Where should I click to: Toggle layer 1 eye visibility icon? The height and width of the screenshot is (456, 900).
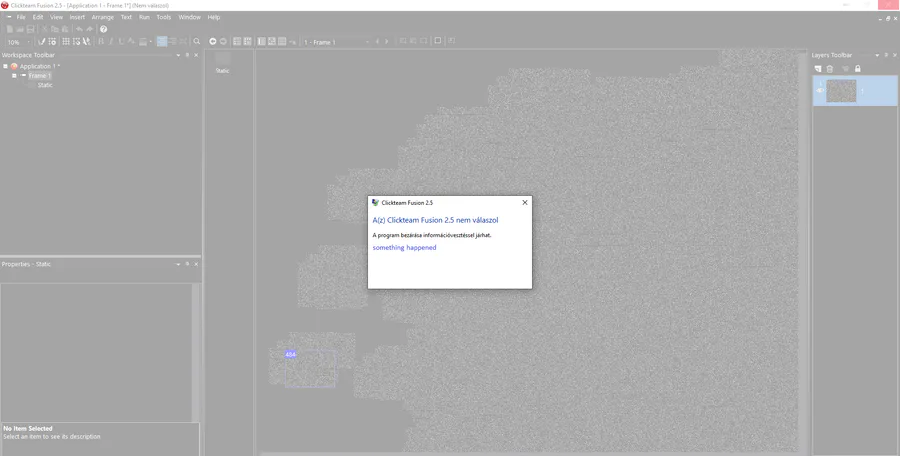click(820, 91)
